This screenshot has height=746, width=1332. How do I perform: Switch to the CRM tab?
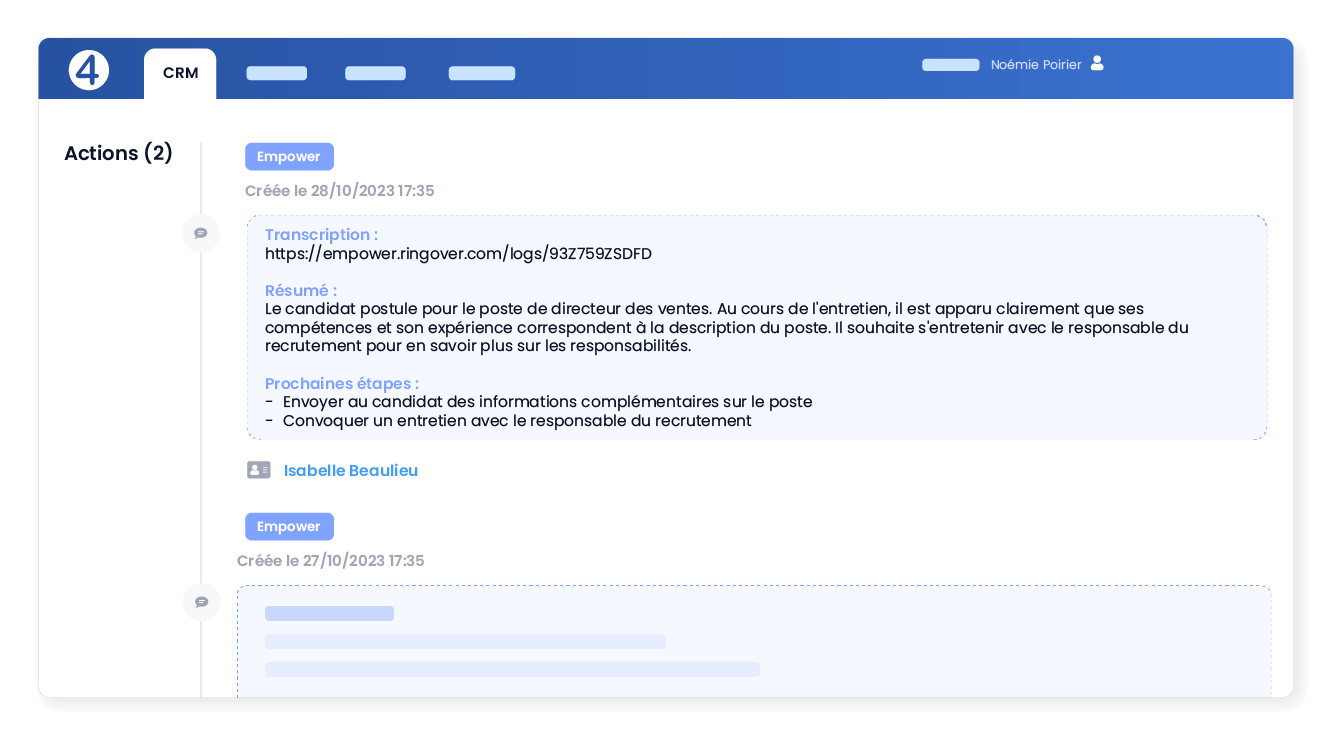tap(179, 72)
